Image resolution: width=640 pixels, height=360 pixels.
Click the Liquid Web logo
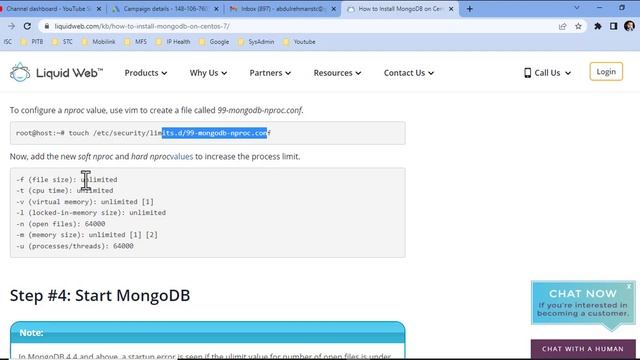[56, 73]
